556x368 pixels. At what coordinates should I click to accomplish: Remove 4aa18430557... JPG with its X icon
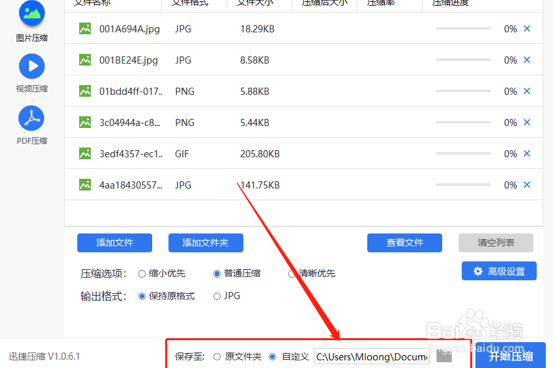pos(527,185)
